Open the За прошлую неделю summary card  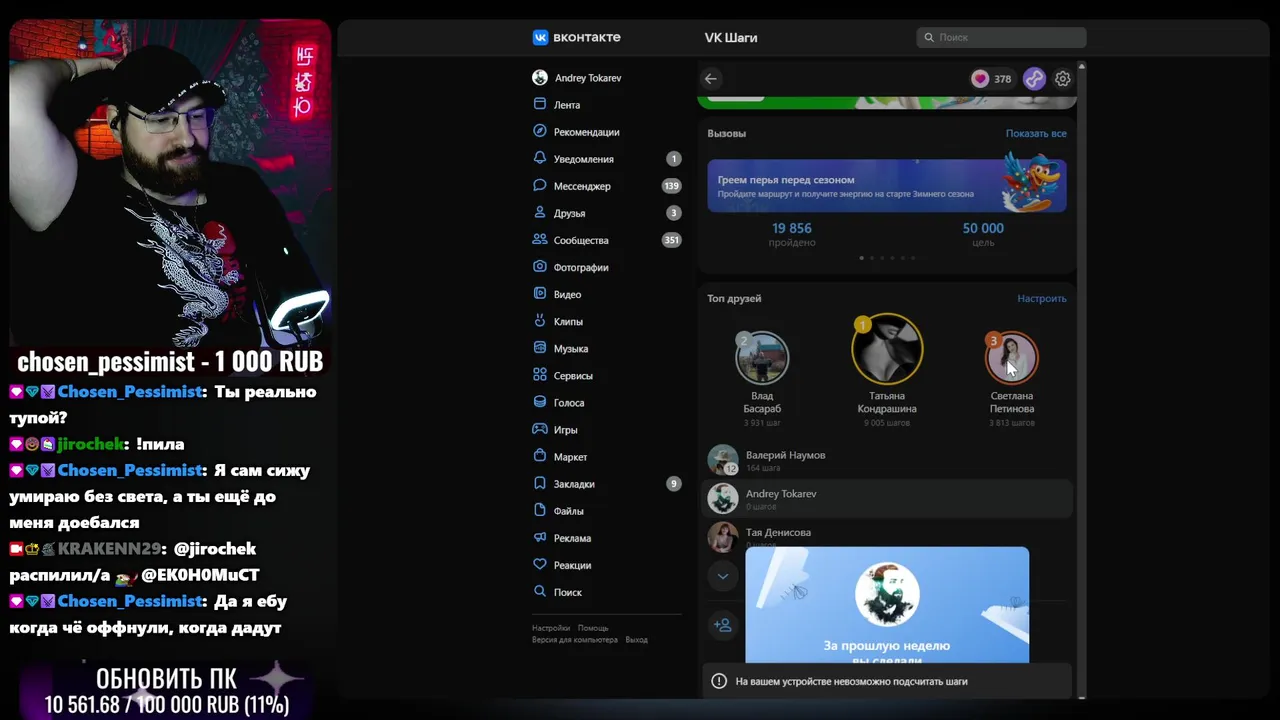[x=887, y=604]
